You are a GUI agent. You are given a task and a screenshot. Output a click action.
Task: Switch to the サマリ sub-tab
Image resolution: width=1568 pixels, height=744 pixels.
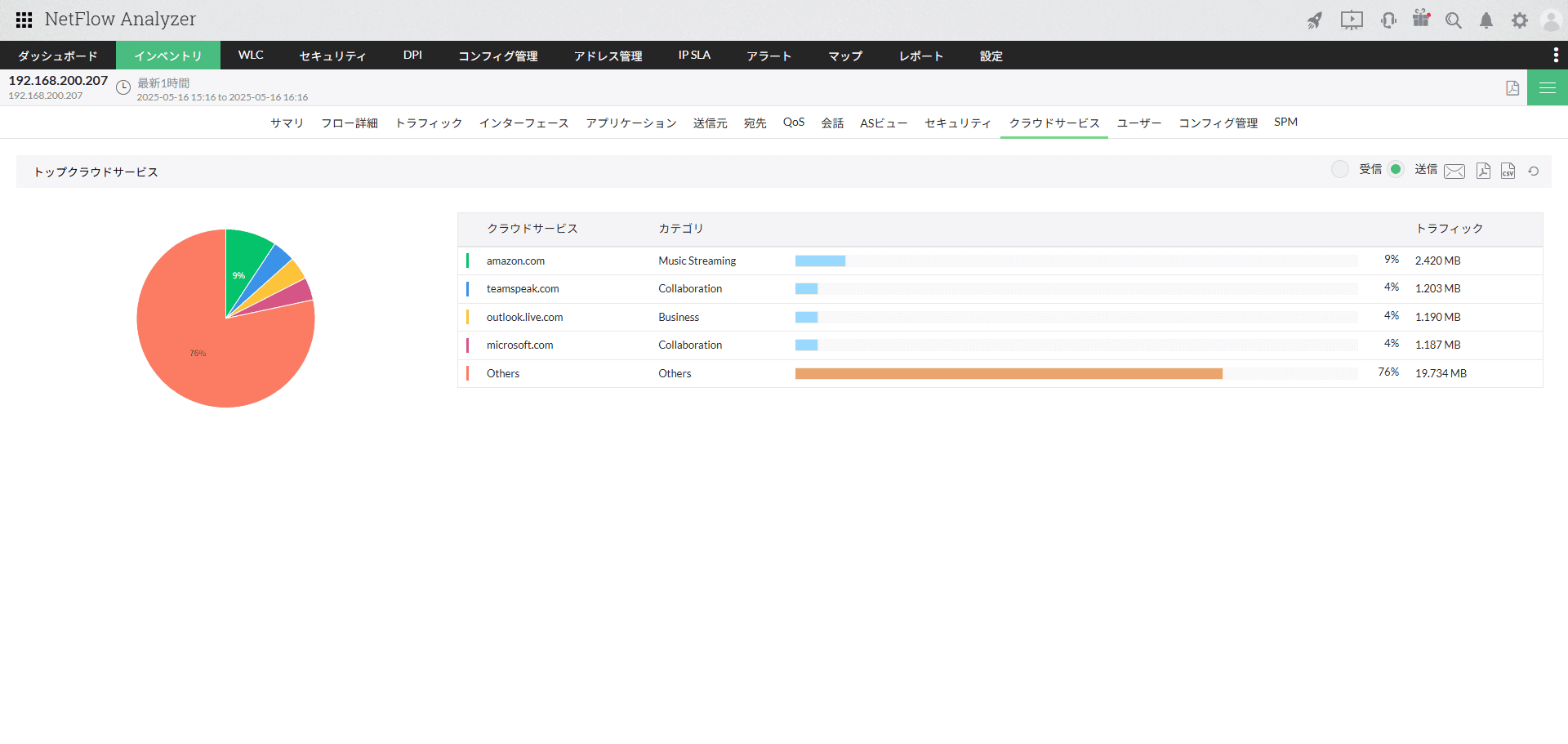click(287, 123)
